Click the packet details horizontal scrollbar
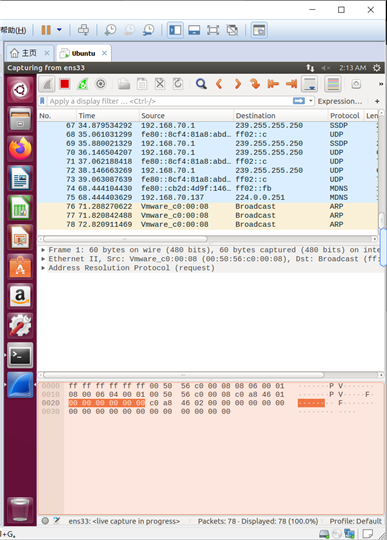The image size is (387, 540). coord(184,375)
